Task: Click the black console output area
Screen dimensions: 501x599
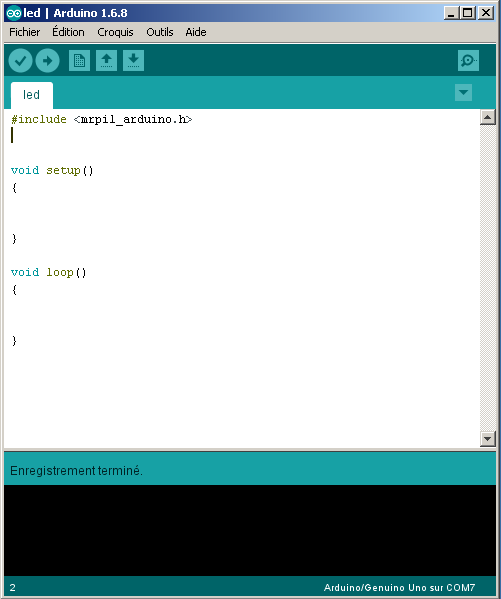Action: point(250,530)
